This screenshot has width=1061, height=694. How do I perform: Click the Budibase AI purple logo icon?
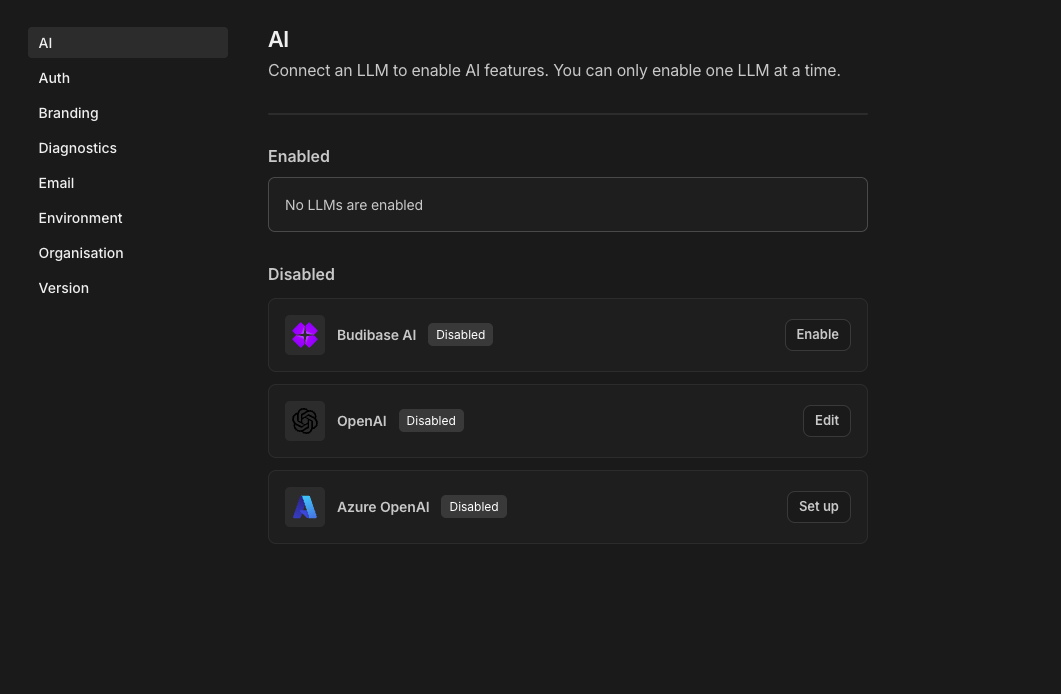click(x=304, y=335)
